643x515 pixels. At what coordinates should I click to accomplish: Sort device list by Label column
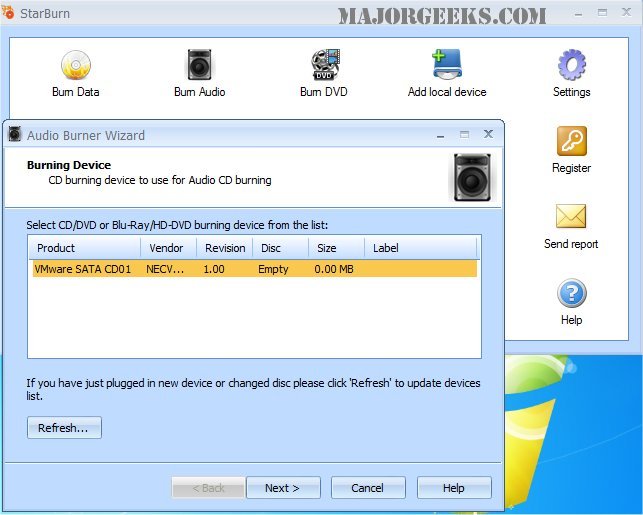pyautogui.click(x=421, y=248)
